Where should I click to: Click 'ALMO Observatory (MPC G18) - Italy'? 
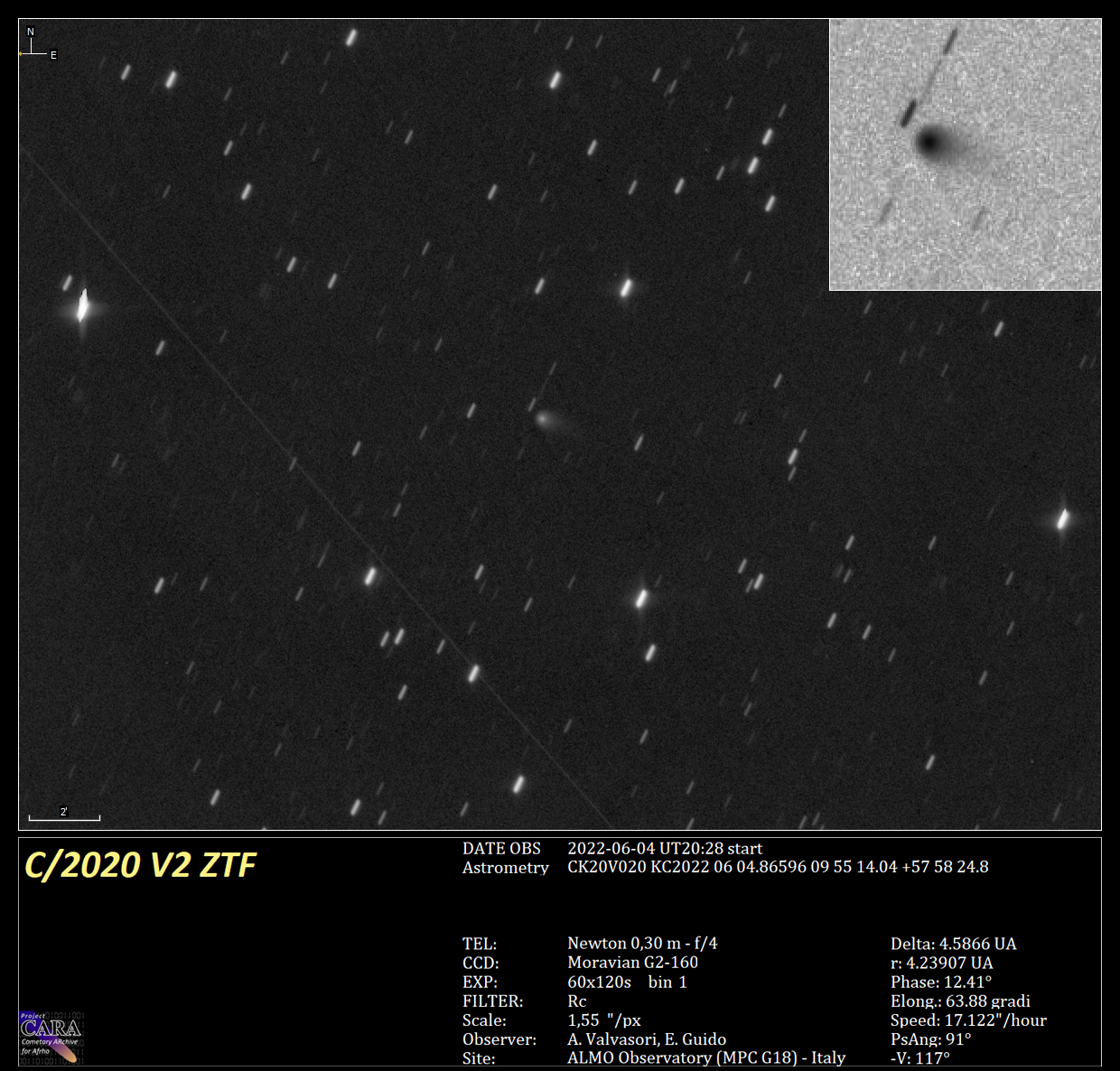(706, 1057)
